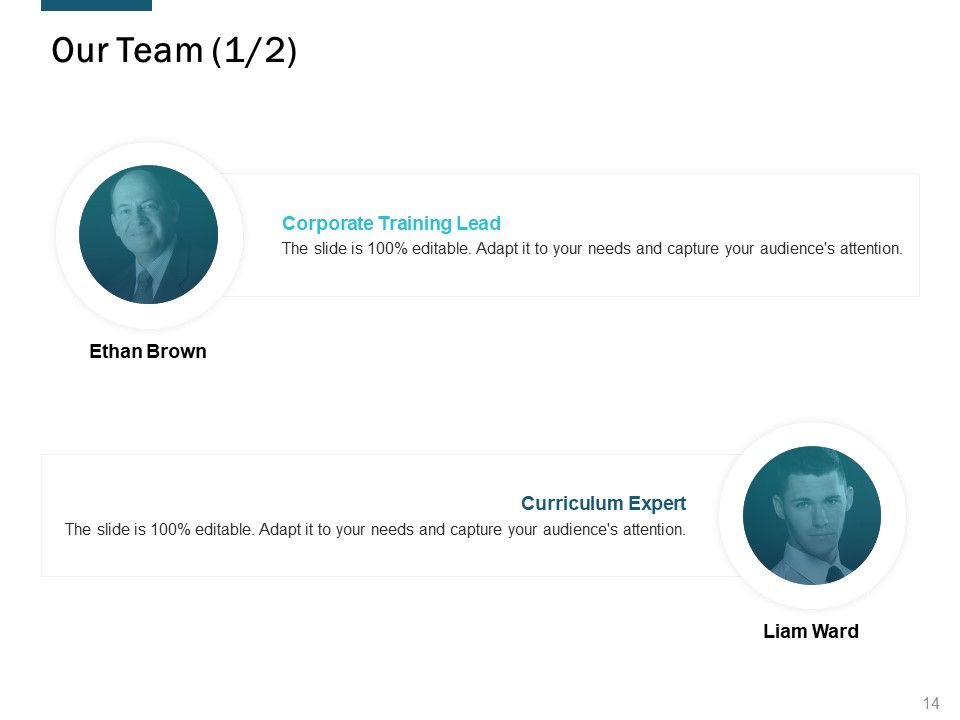960x720 pixels.
Task: Click the Corporate Training Lead heading
Action: 391,223
